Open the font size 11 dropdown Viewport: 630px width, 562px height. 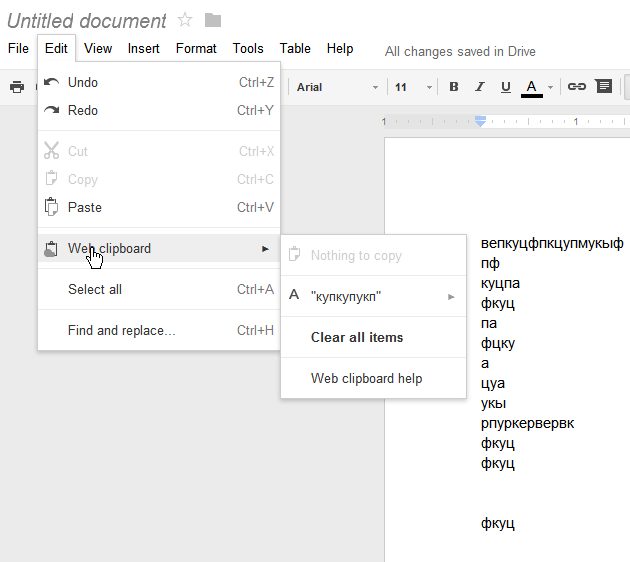point(413,87)
